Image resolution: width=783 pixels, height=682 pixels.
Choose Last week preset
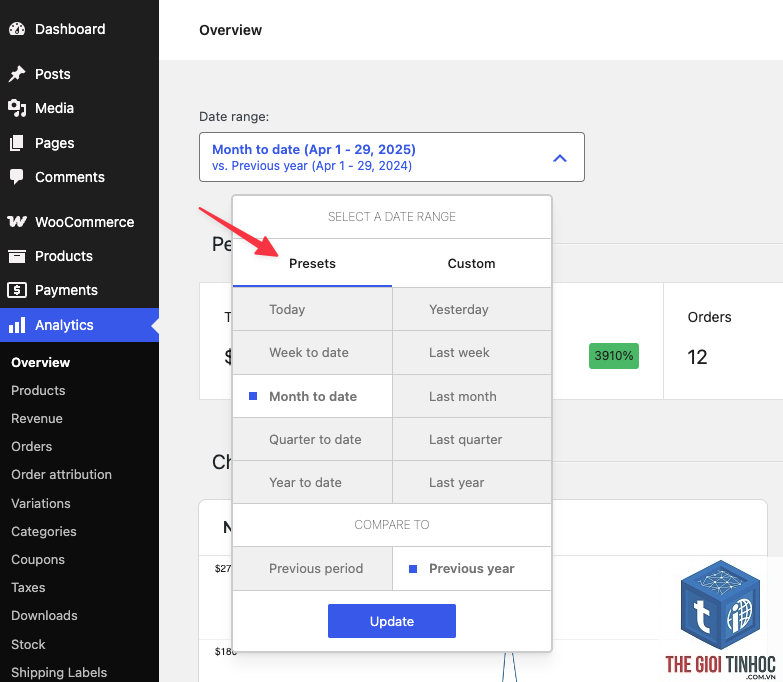click(x=472, y=352)
